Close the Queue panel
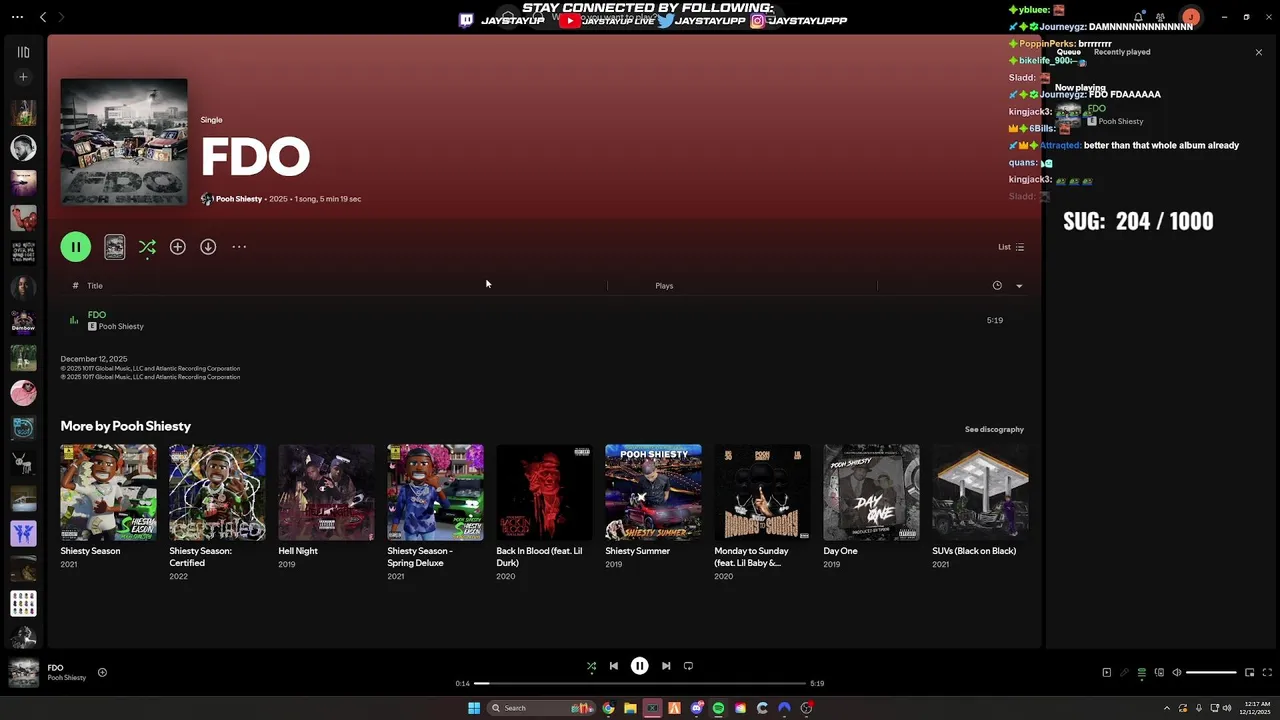This screenshot has width=1280, height=720. tap(1259, 52)
